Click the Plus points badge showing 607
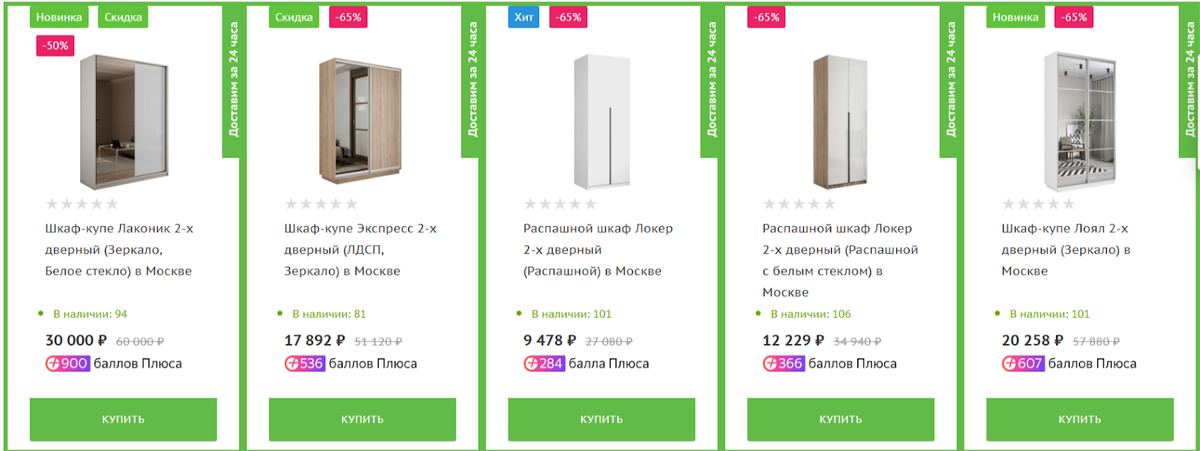Image resolution: width=1200 pixels, height=451 pixels. point(1023,363)
